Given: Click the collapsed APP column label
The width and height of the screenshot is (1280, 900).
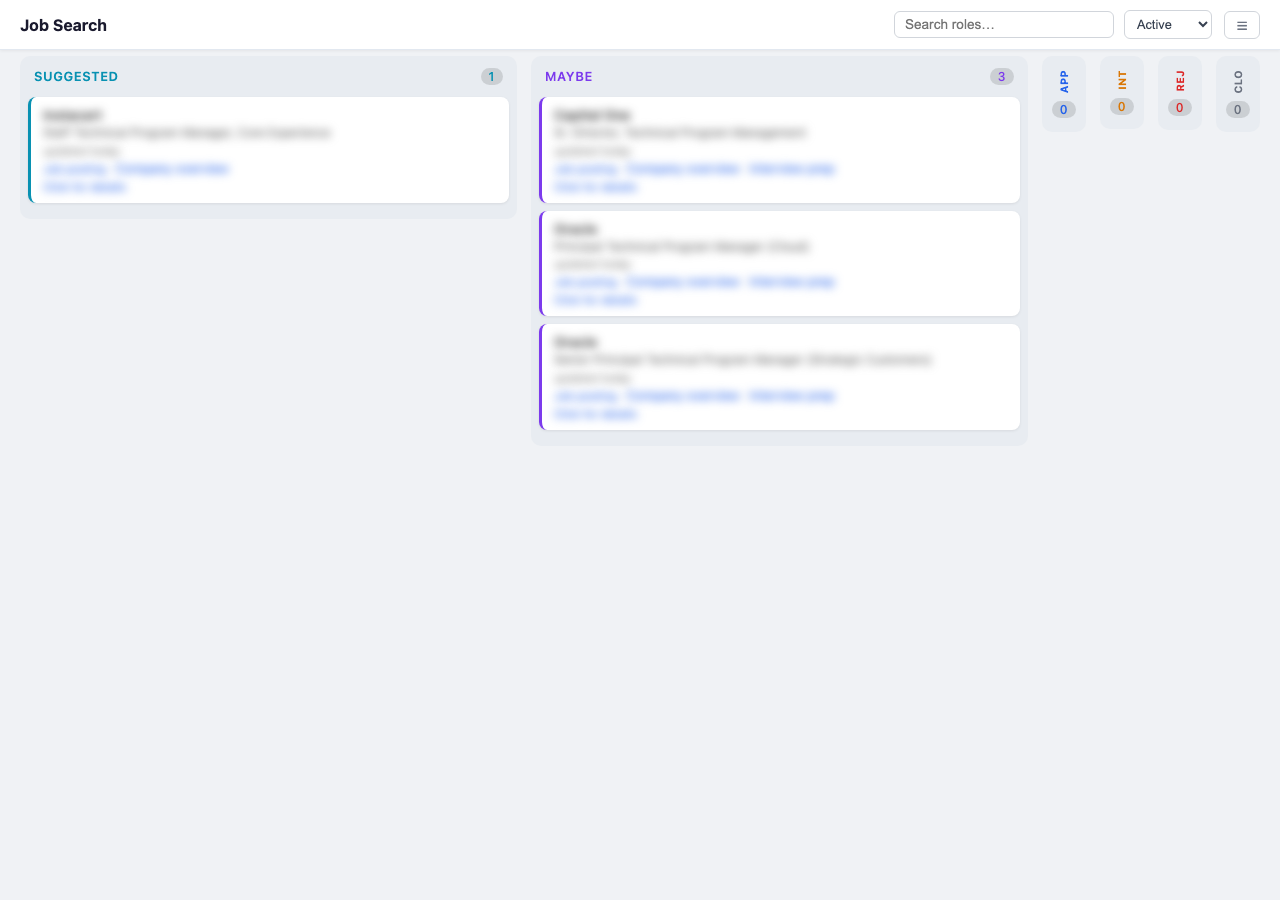Looking at the screenshot, I should coord(1063,82).
